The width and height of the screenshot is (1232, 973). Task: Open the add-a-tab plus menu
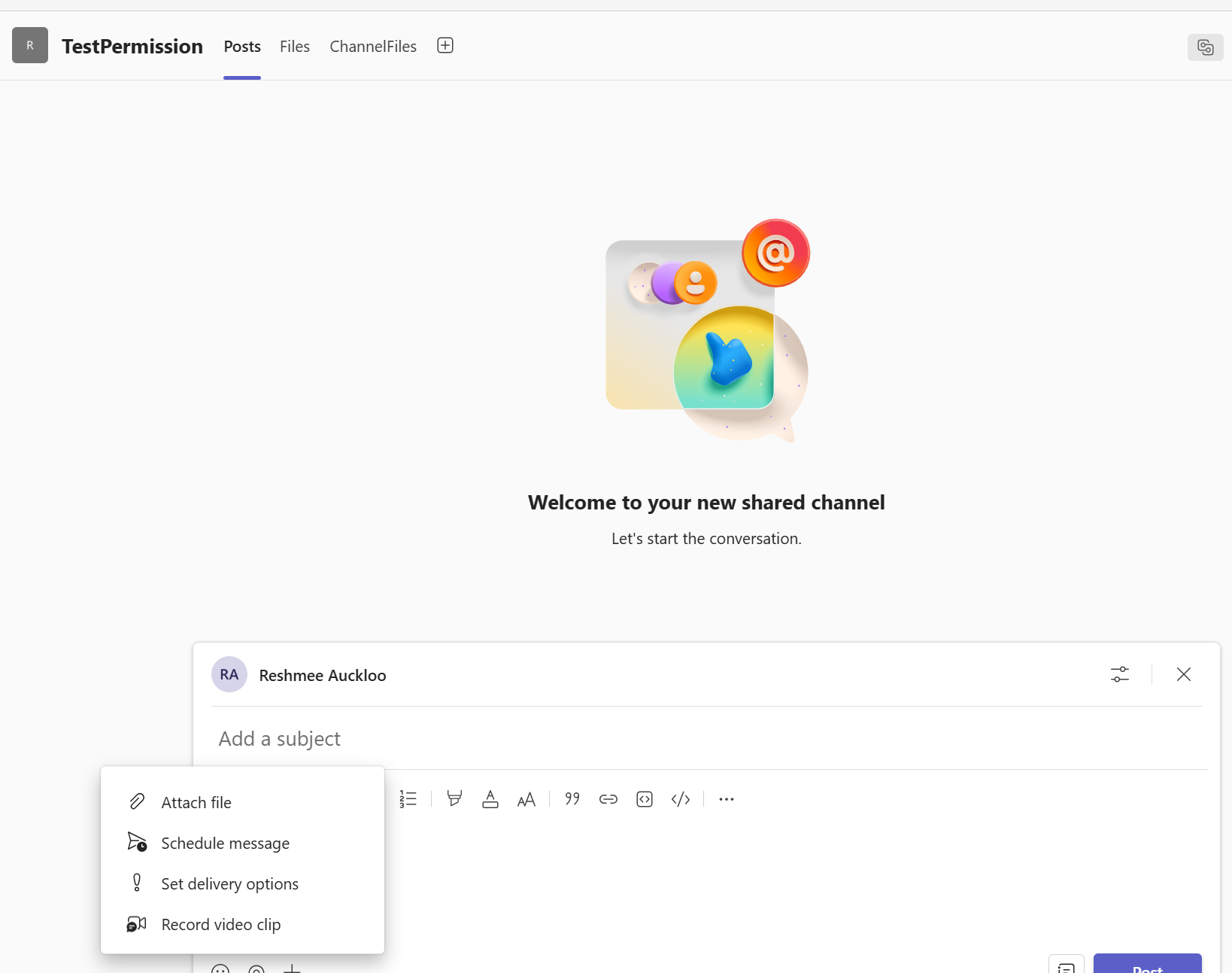coord(445,45)
